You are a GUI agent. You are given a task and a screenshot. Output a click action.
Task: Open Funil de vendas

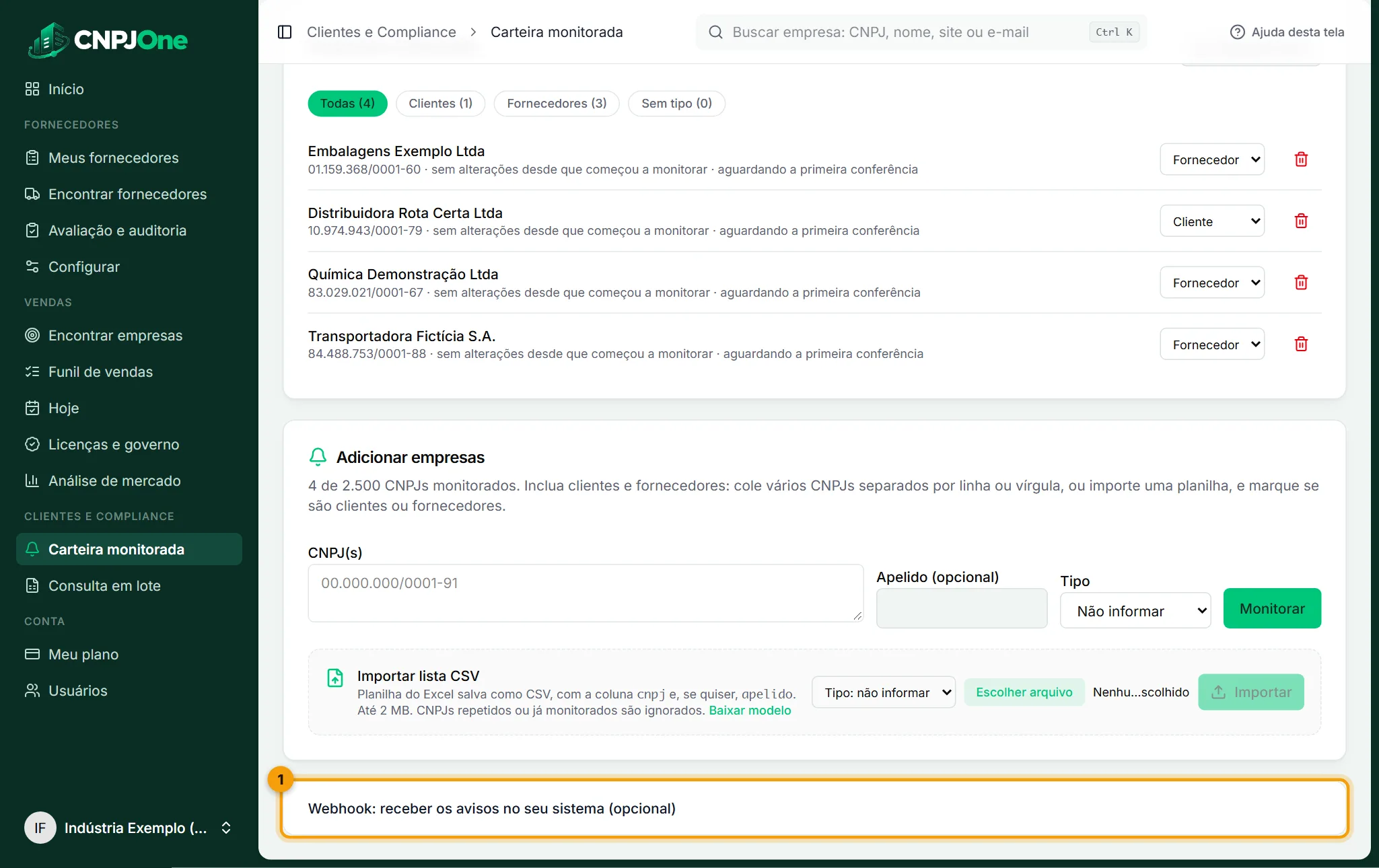pyautogui.click(x=129, y=371)
